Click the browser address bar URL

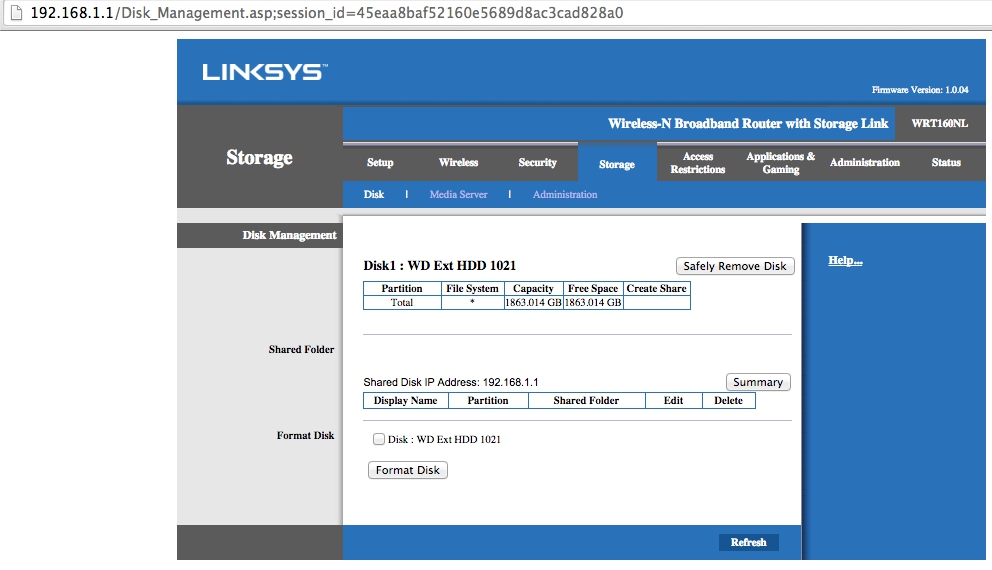pos(326,13)
